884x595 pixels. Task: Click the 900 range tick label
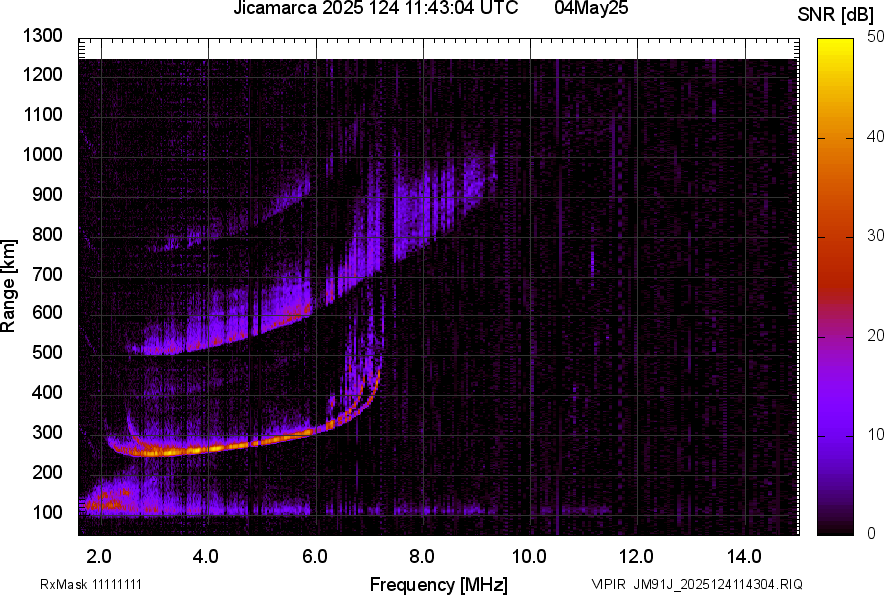47,194
